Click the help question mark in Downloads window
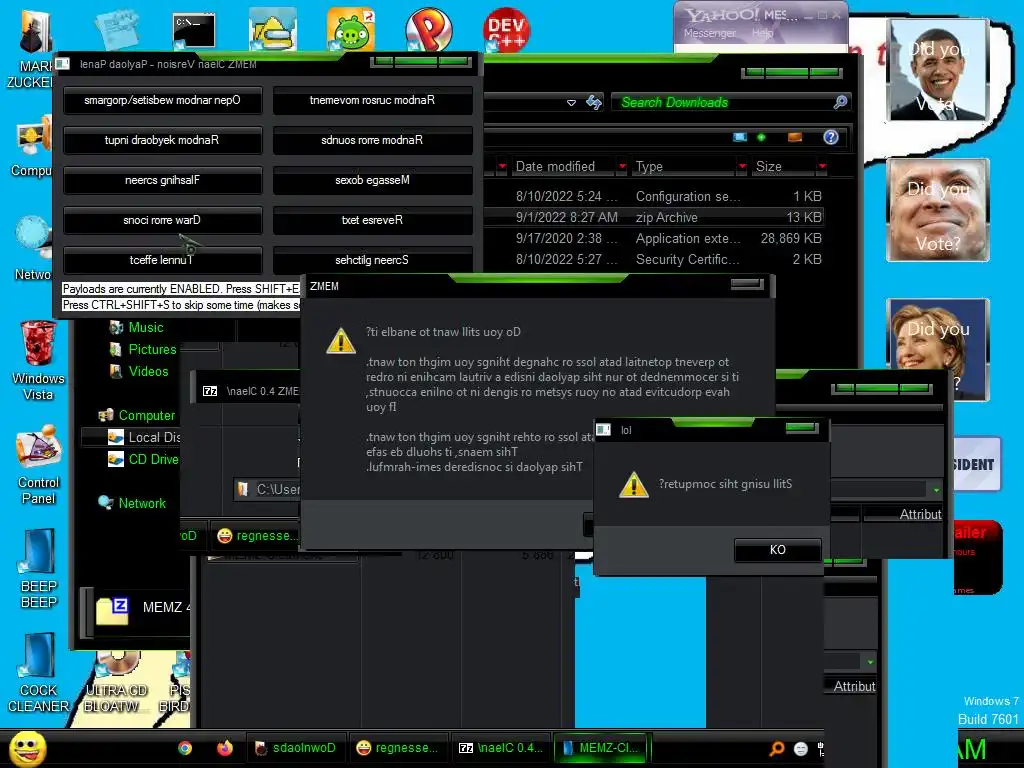 pyautogui.click(x=831, y=137)
